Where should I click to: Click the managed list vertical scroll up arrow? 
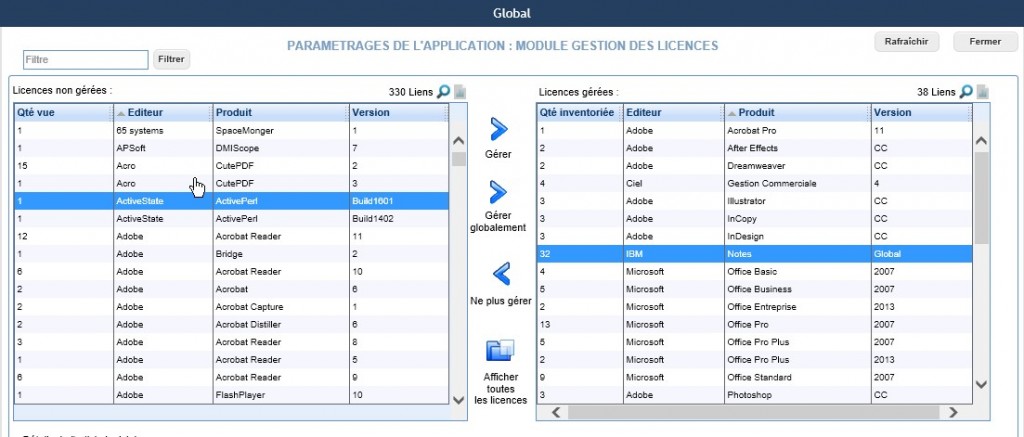pyautogui.click(x=981, y=141)
